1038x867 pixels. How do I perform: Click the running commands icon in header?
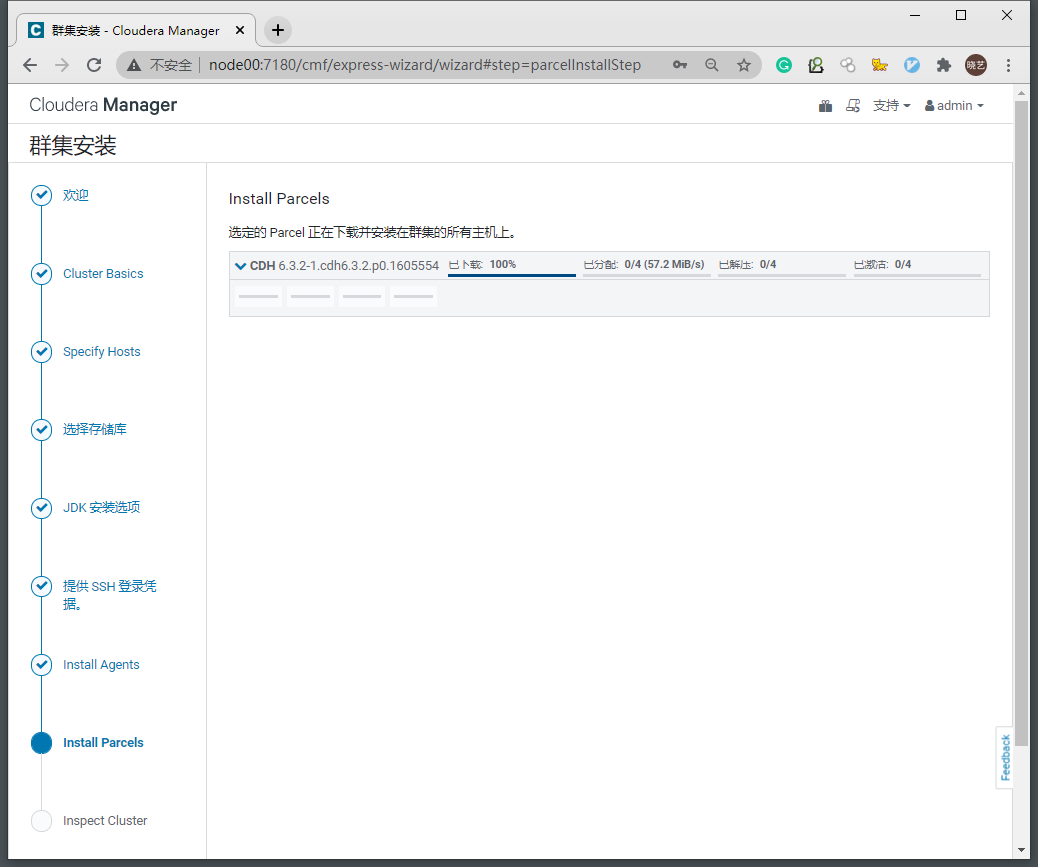853,106
